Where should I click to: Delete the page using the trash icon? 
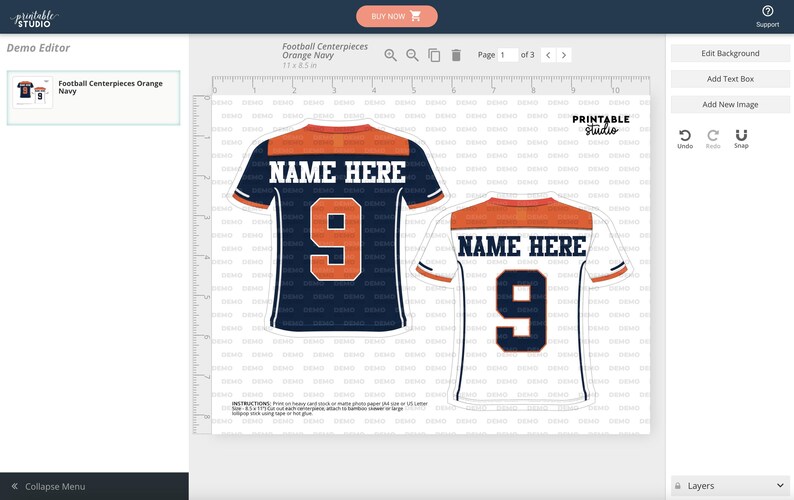pos(456,55)
